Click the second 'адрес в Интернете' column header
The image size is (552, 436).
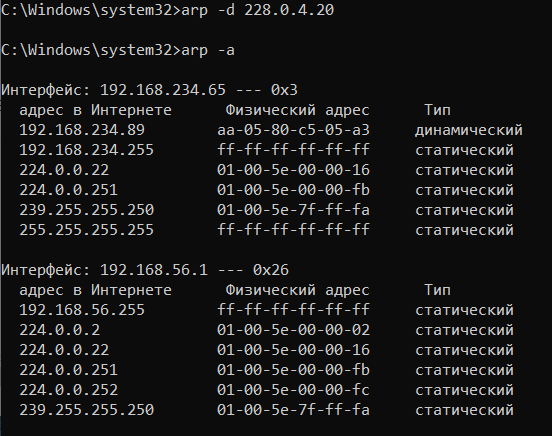95,290
